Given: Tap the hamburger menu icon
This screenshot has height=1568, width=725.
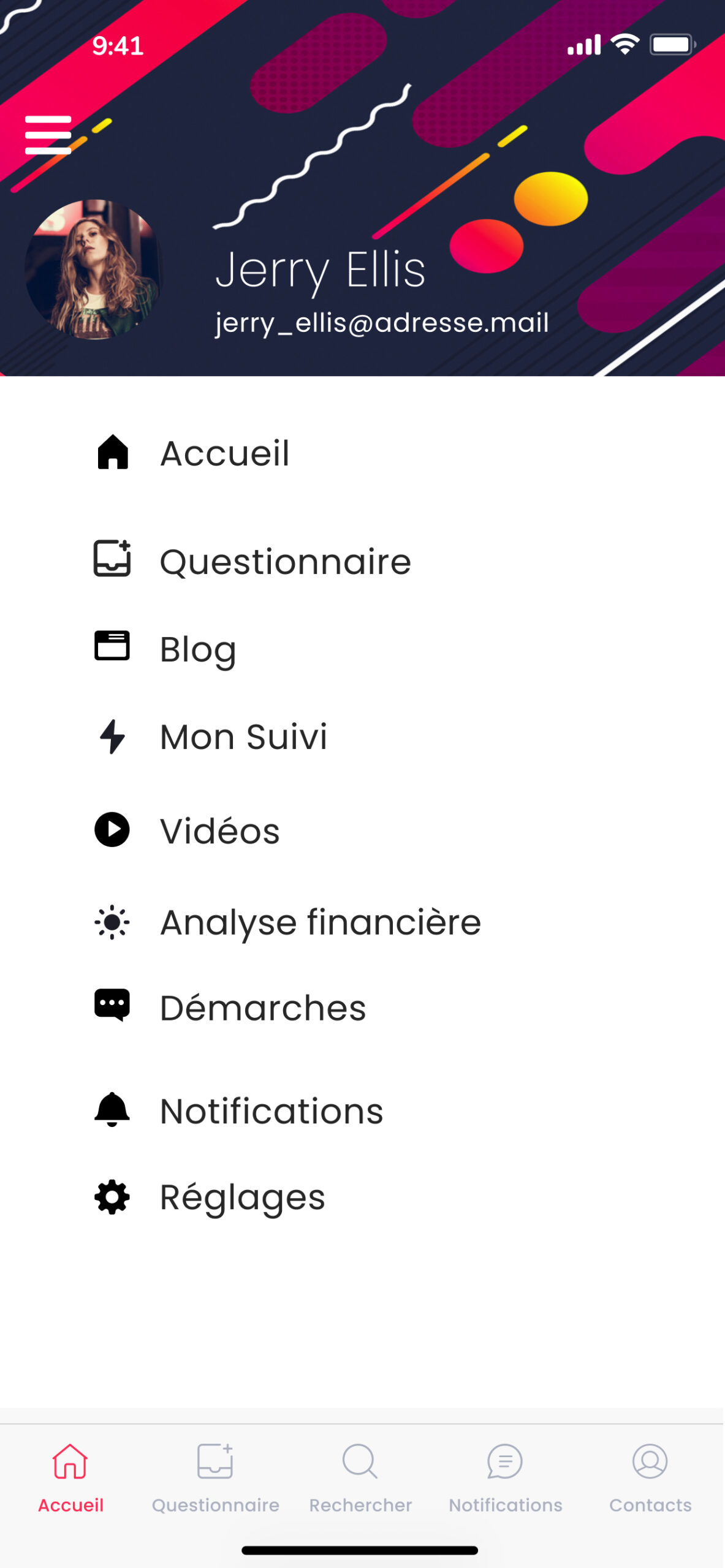Looking at the screenshot, I should (48, 135).
